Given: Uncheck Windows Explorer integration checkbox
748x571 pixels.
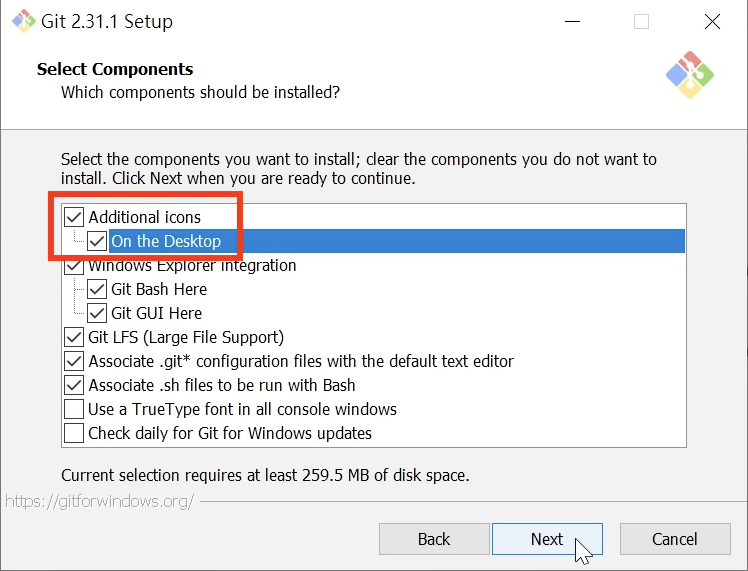Looking at the screenshot, I should 74,266.
